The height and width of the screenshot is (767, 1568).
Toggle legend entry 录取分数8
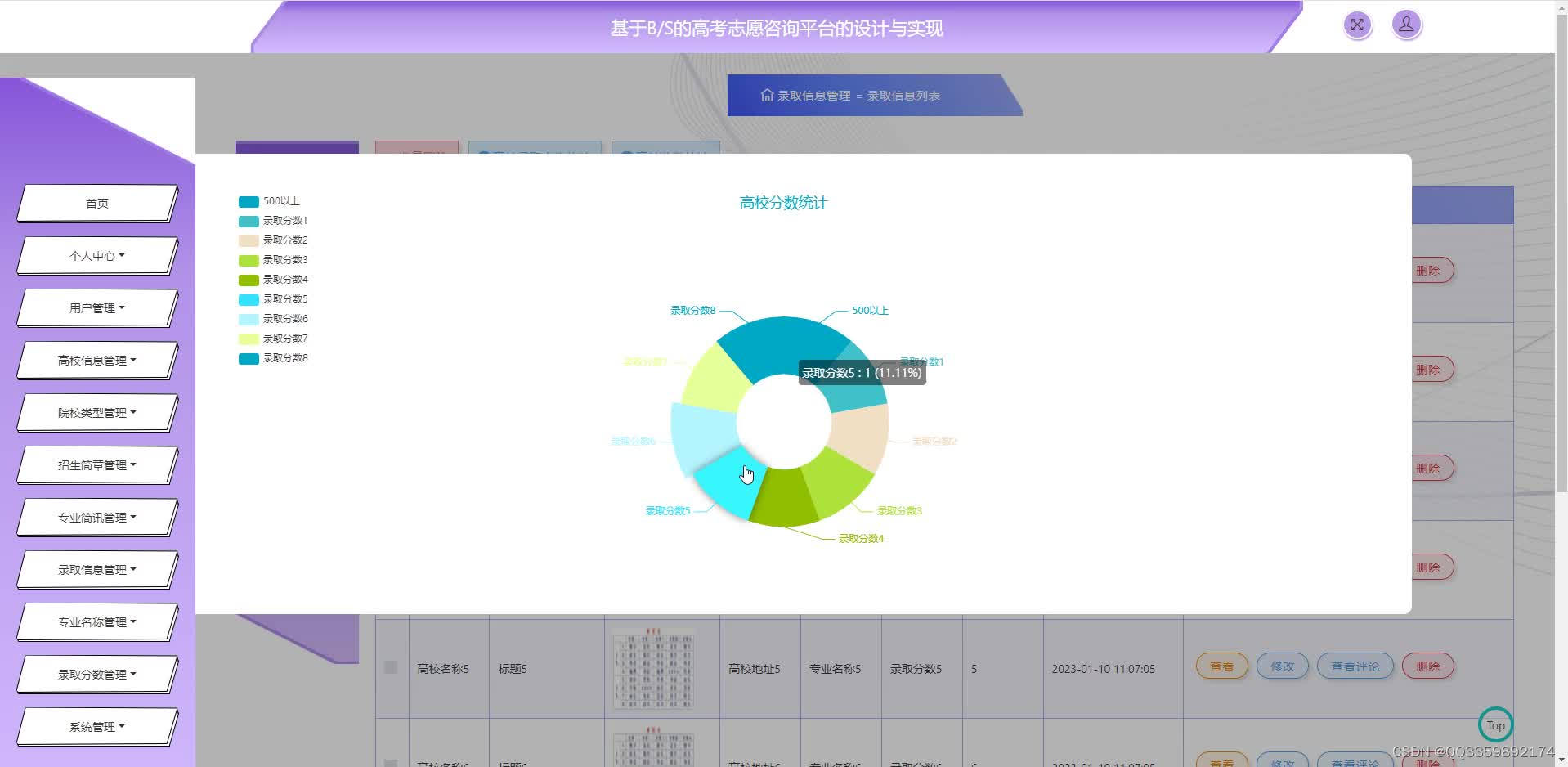pos(273,358)
